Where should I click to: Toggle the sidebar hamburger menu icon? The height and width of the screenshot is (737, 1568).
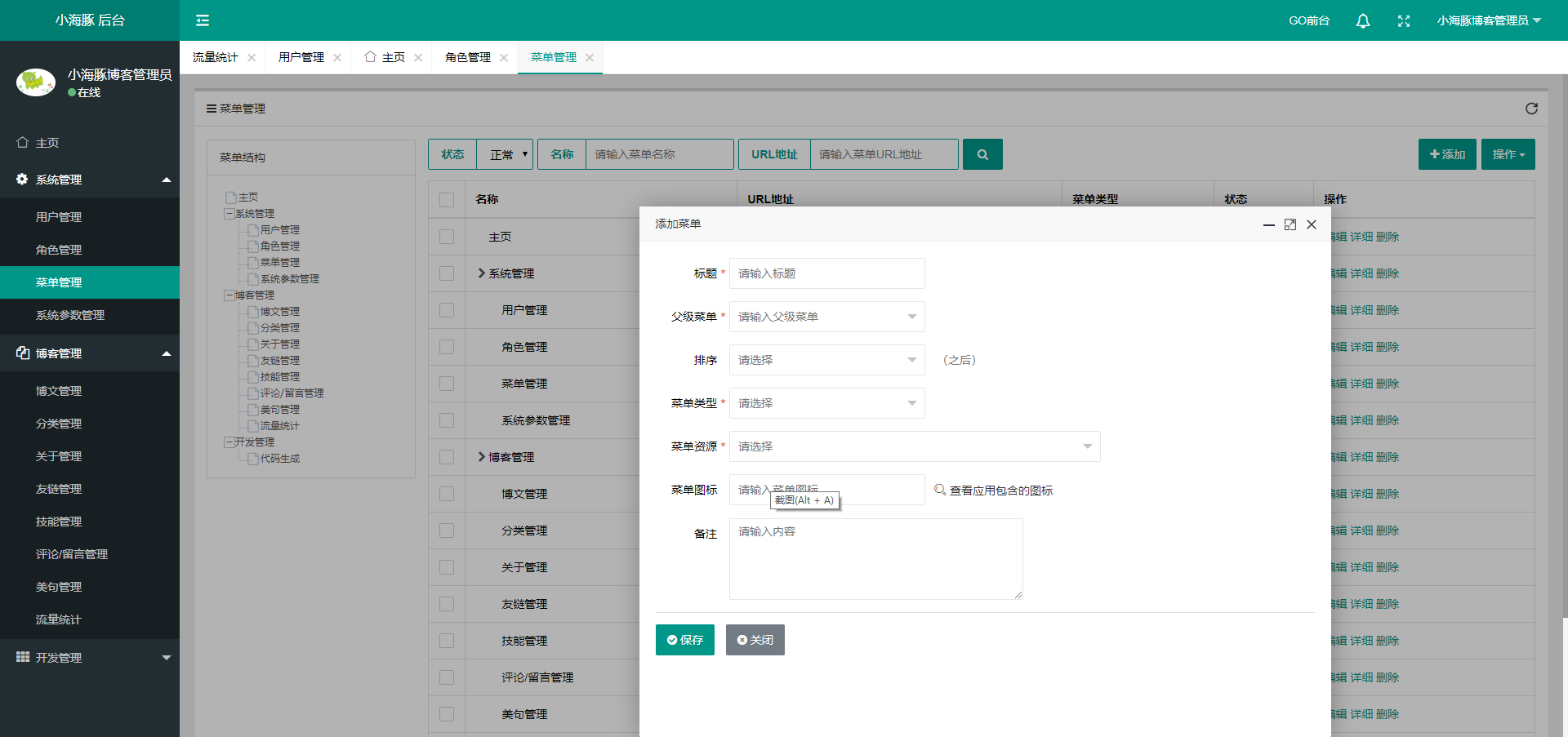point(203,20)
